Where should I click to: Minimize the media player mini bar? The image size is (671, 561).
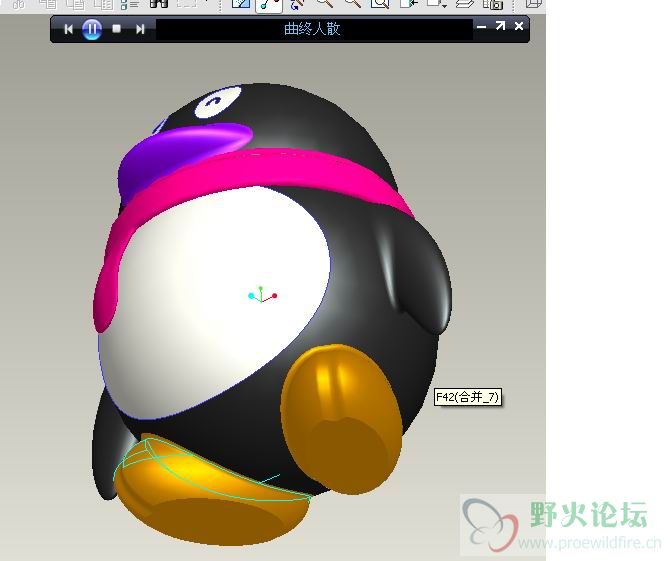tap(481, 27)
